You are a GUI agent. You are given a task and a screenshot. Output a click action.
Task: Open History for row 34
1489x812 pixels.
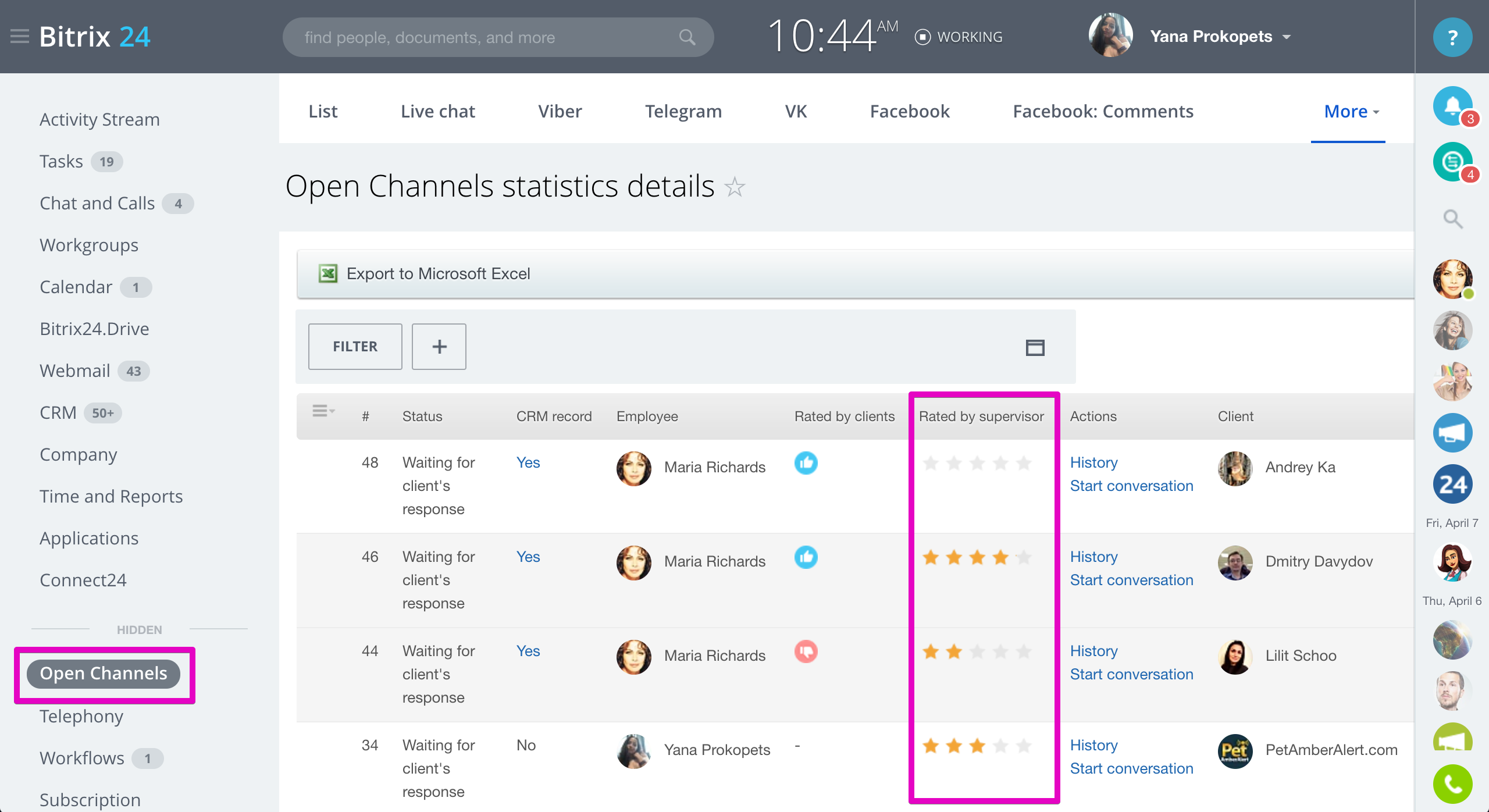point(1093,745)
